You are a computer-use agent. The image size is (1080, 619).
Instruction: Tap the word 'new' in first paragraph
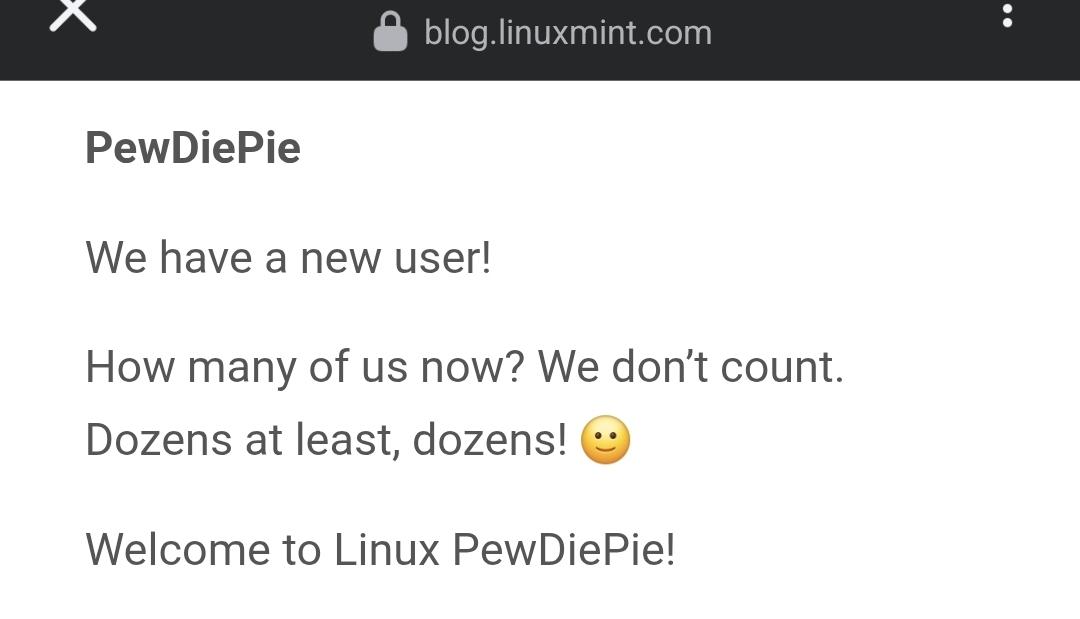click(x=340, y=260)
